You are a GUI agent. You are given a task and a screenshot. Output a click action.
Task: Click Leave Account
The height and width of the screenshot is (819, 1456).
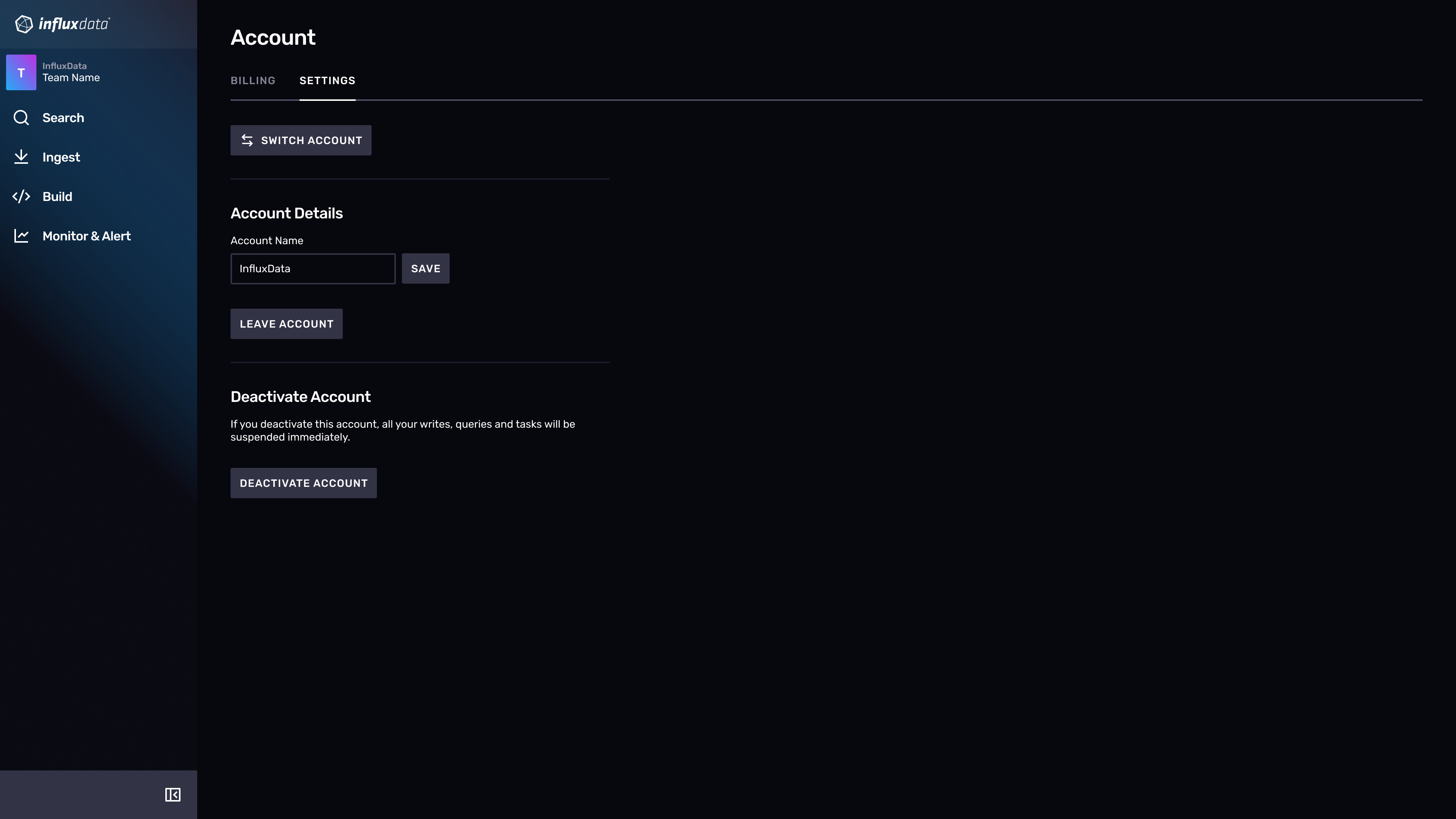(286, 323)
